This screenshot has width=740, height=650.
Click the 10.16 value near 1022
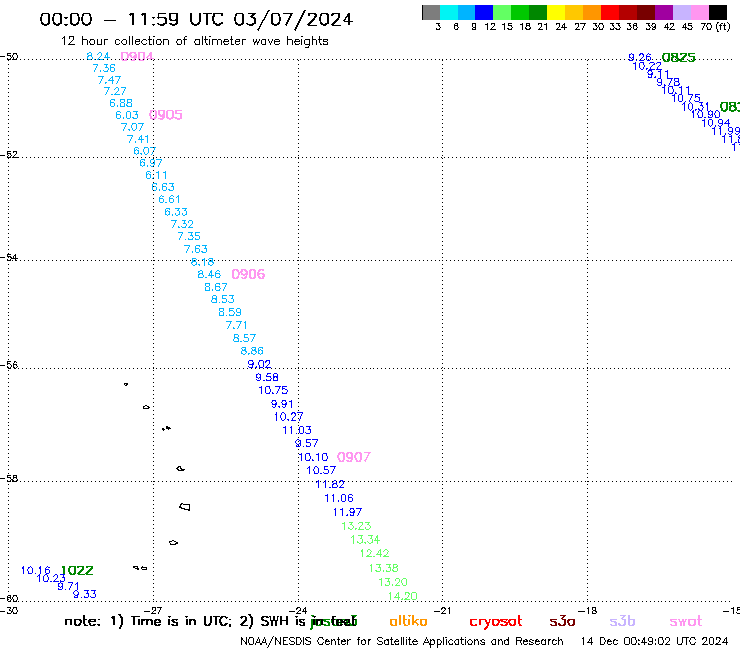(x=35, y=570)
